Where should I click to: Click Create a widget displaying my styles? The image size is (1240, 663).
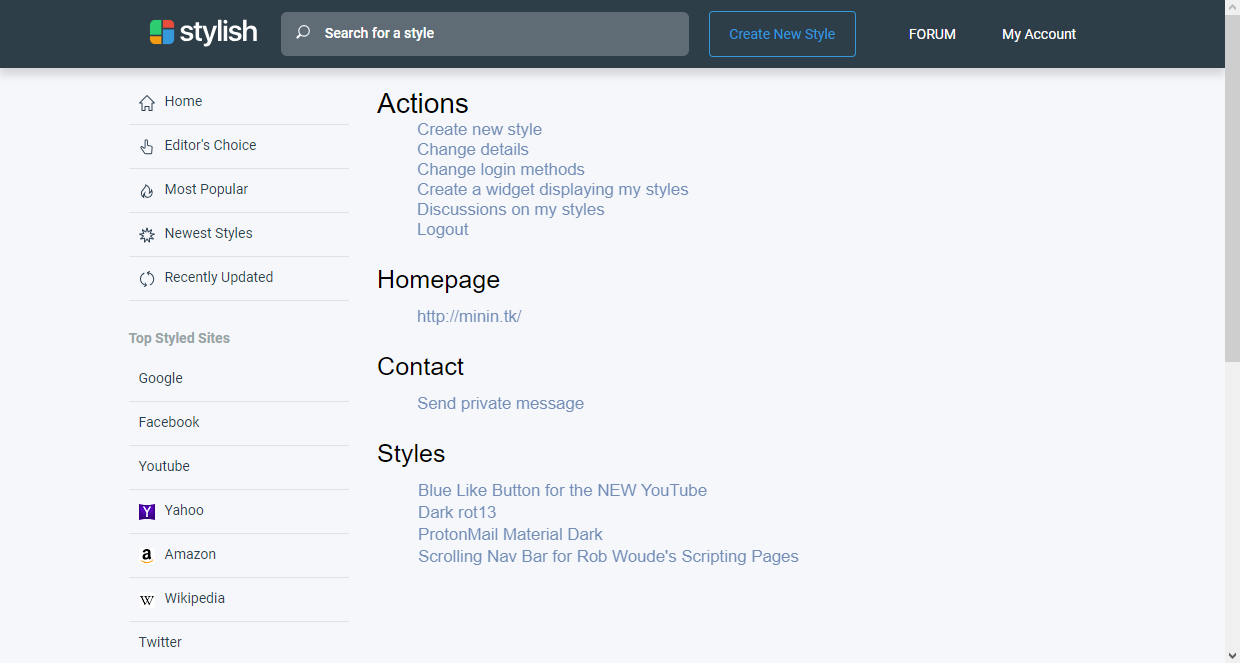coord(553,189)
